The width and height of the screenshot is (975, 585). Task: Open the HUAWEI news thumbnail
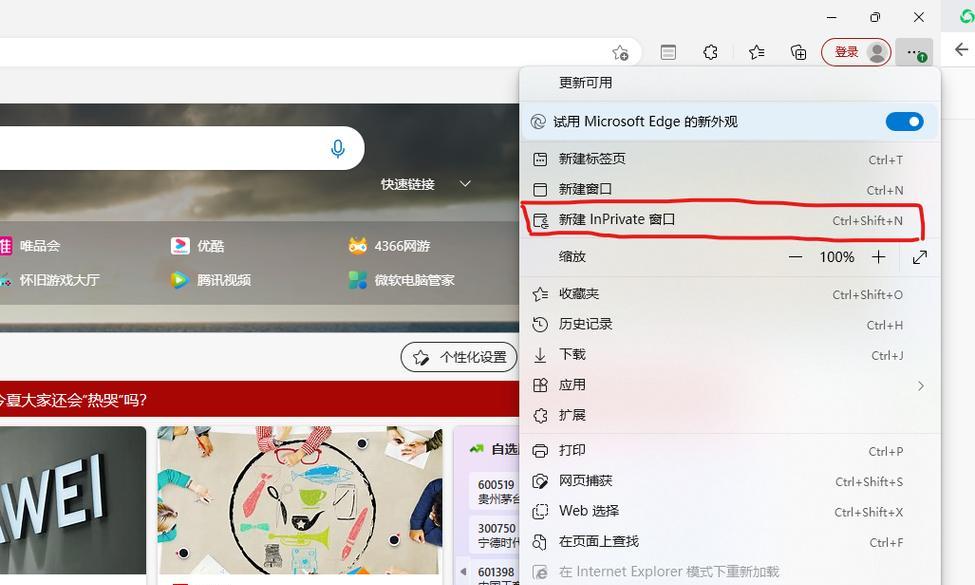click(x=73, y=500)
